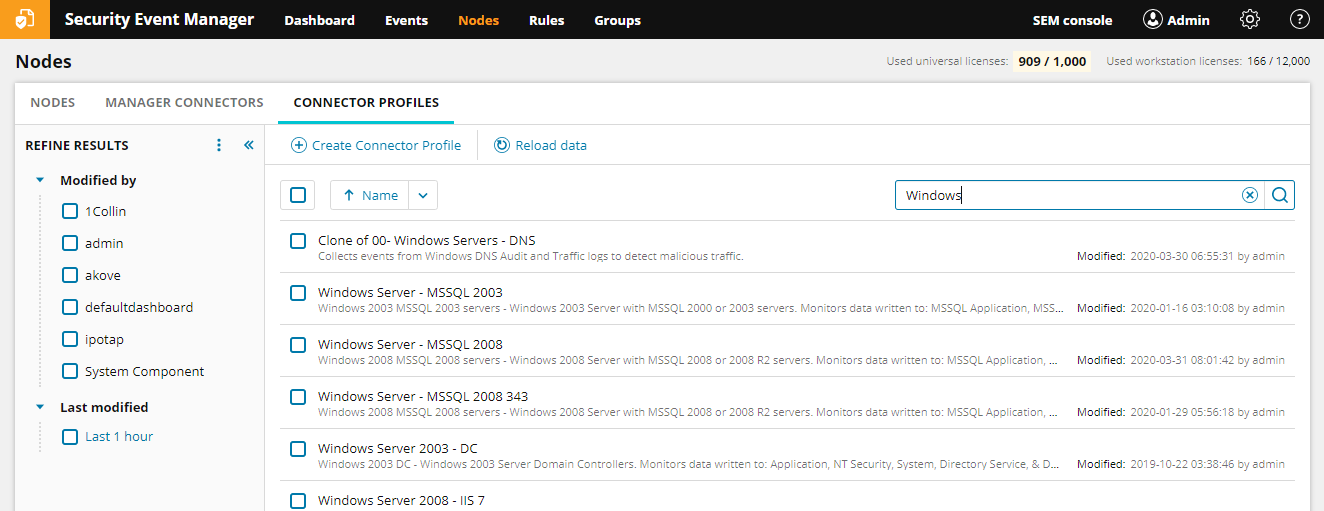Clear the search field with X icon

coord(1250,195)
